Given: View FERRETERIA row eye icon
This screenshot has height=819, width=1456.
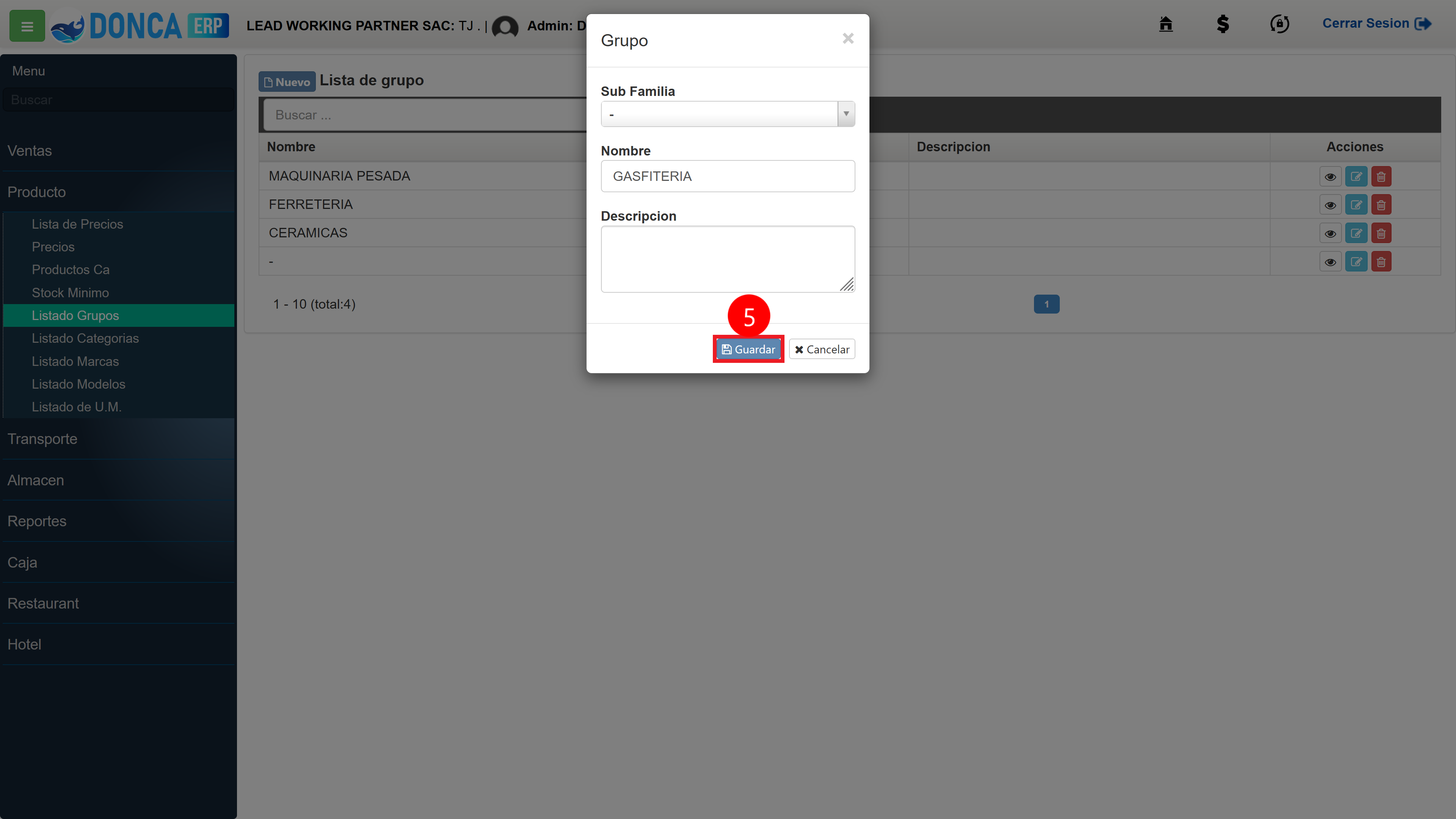Looking at the screenshot, I should pos(1330,205).
